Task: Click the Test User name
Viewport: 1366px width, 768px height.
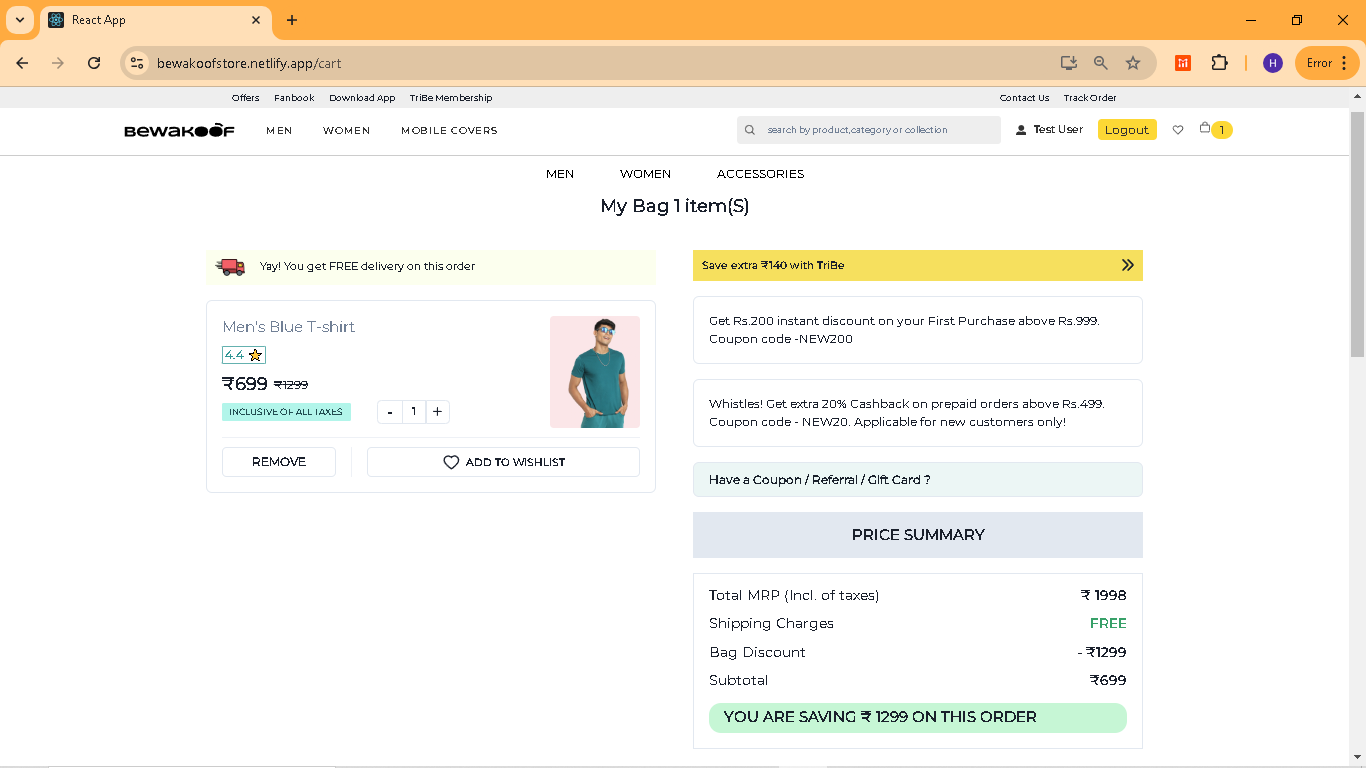Action: 1058,130
